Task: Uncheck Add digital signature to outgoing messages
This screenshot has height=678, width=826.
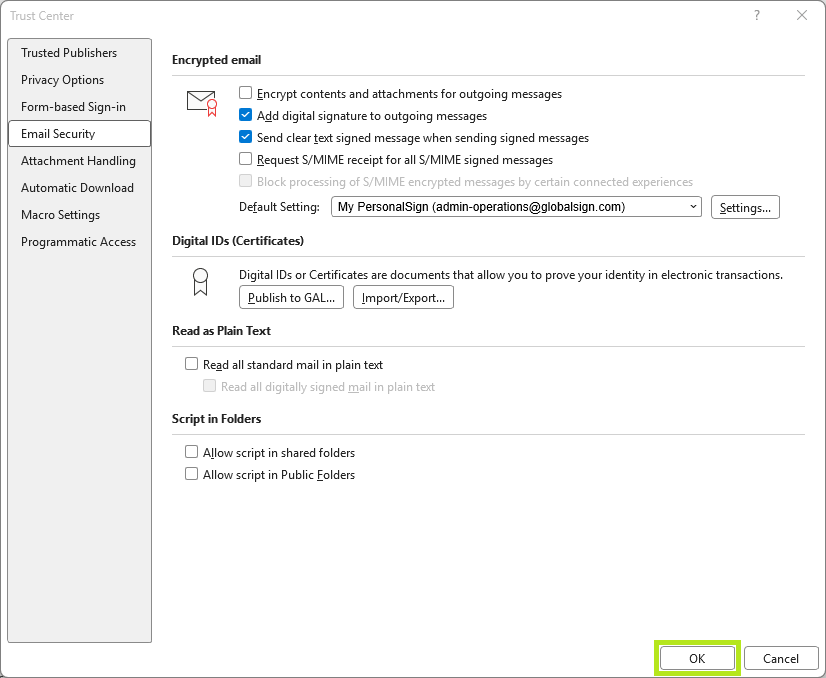Action: click(x=246, y=116)
